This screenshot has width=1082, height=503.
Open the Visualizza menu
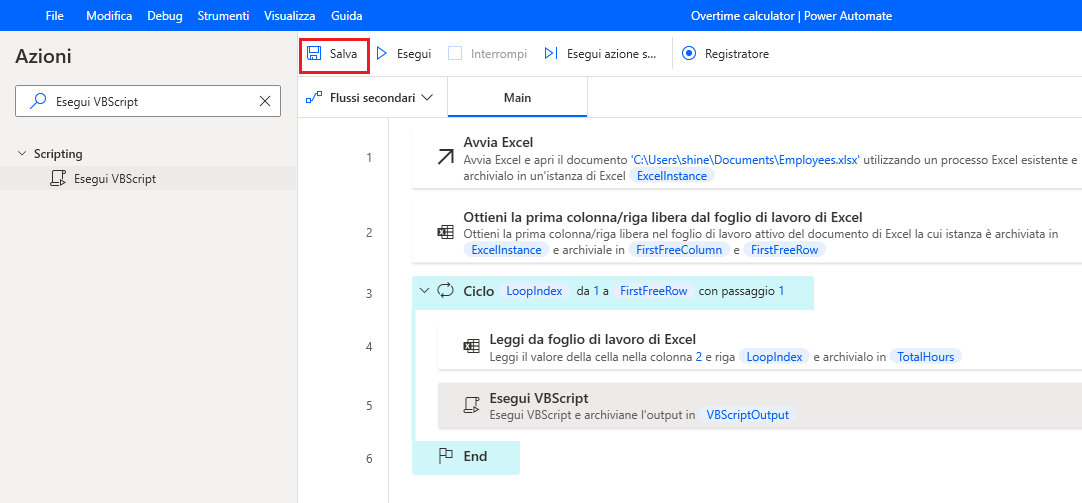pos(289,15)
